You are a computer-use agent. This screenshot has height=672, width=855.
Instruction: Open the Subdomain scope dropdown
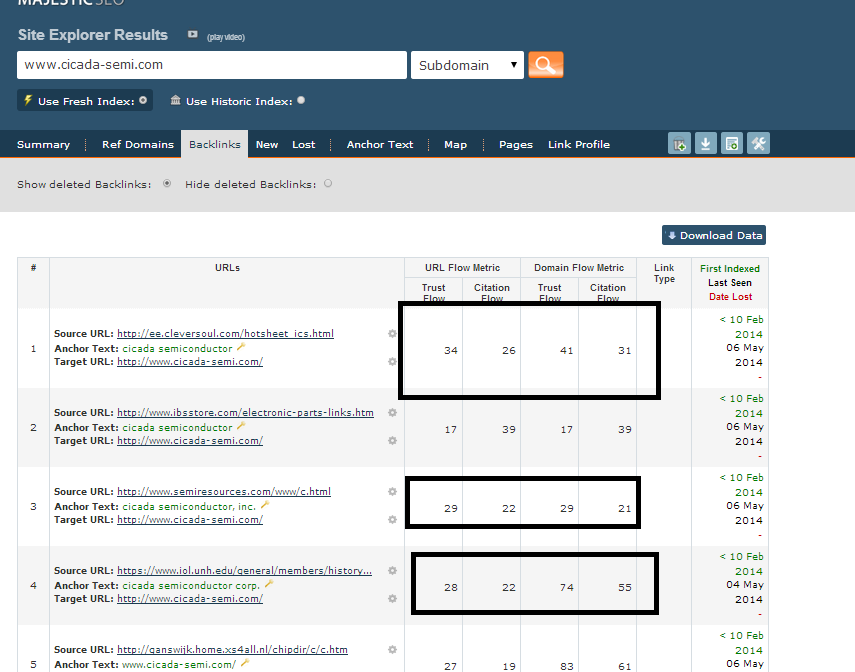[467, 65]
